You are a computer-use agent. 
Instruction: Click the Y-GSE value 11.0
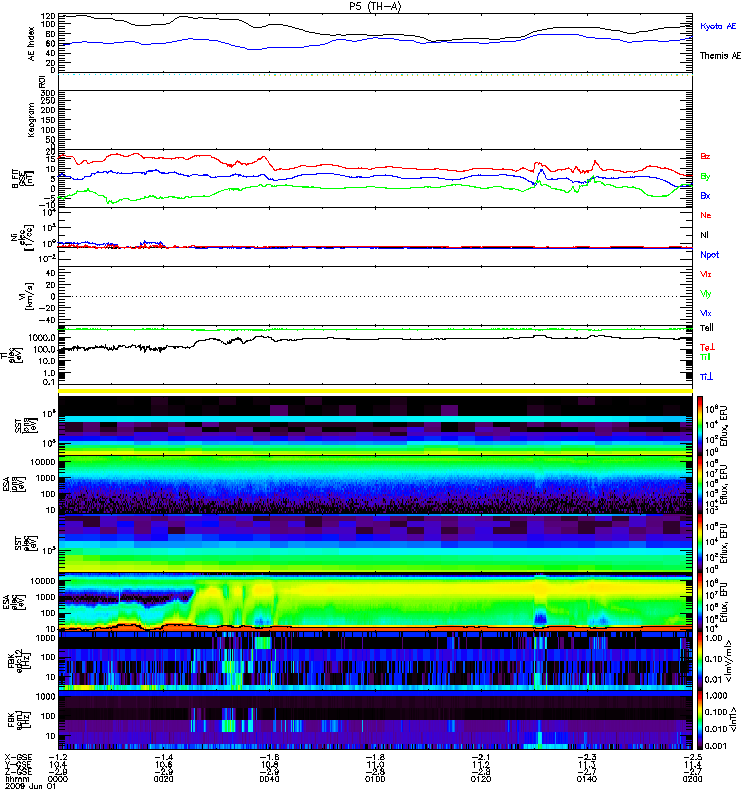(x=375, y=765)
